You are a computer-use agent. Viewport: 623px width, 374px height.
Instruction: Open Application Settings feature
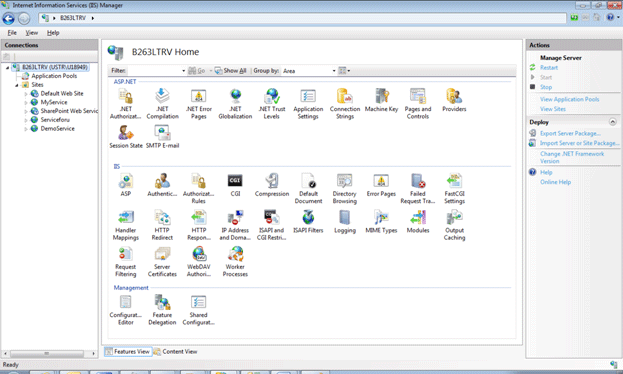[308, 104]
